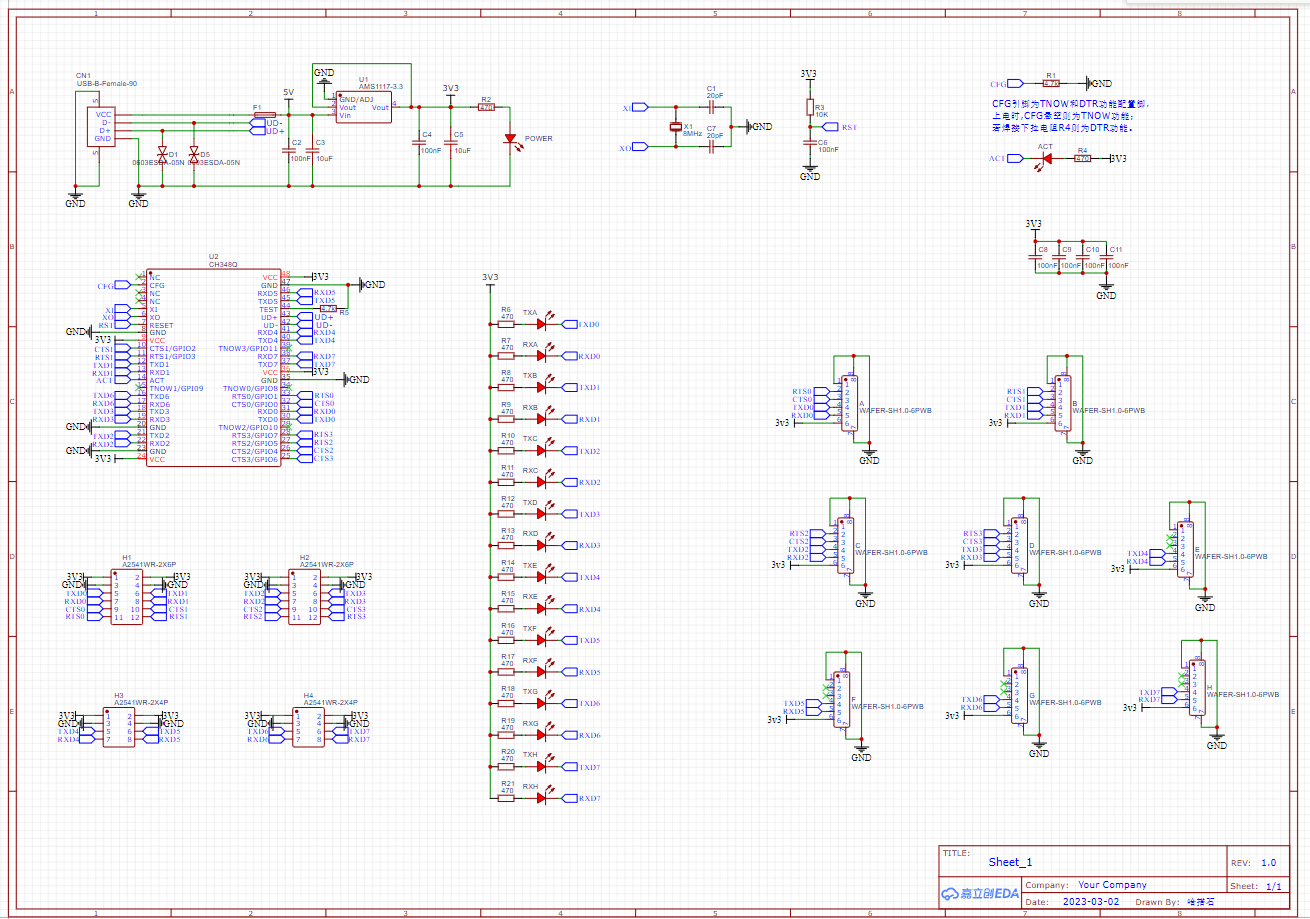Click the Sheet_1 title text

pos(1010,862)
